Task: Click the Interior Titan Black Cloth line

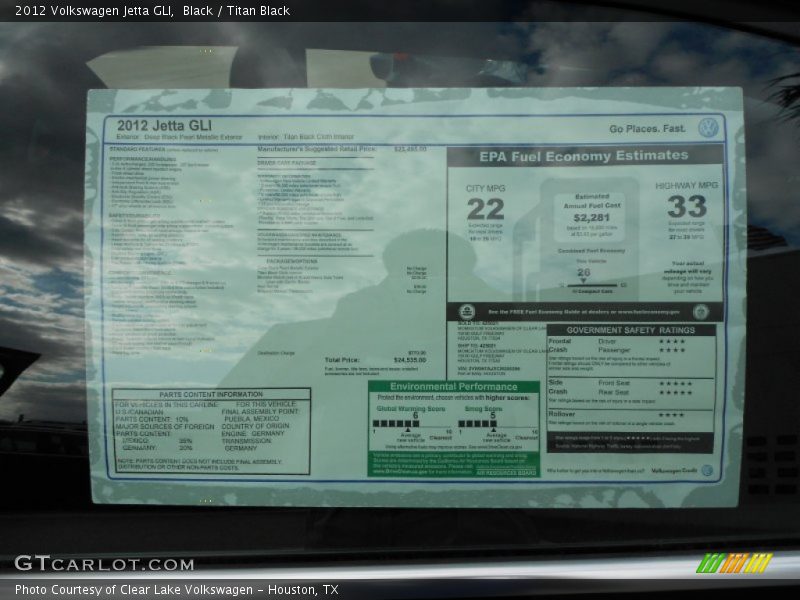Action: [306, 137]
